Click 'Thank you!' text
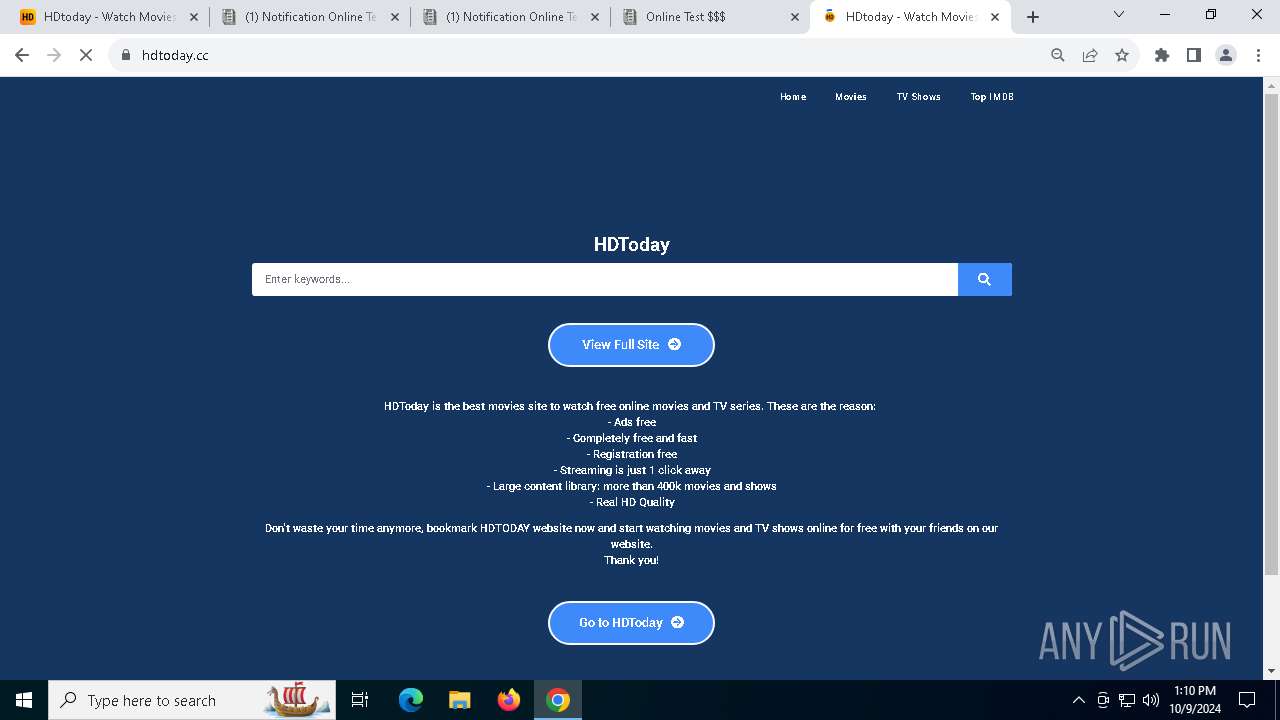This screenshot has width=1280, height=720. [631, 560]
